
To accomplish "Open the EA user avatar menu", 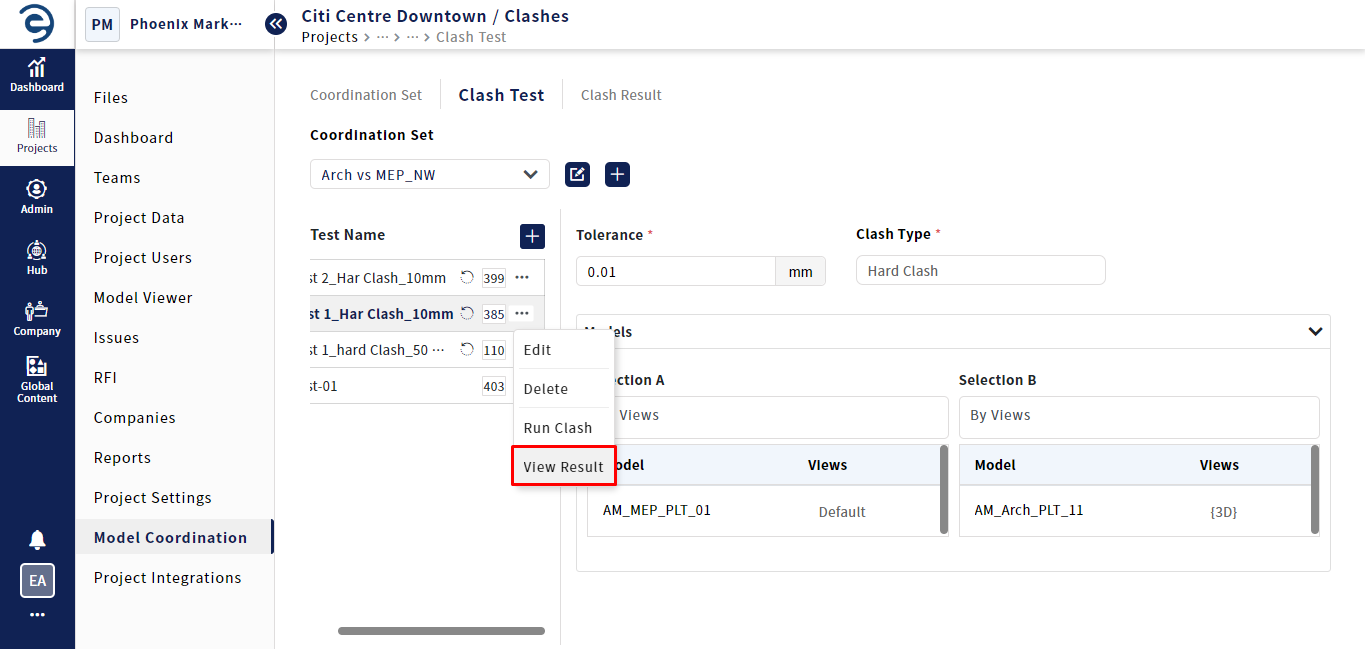I will click(x=37, y=580).
